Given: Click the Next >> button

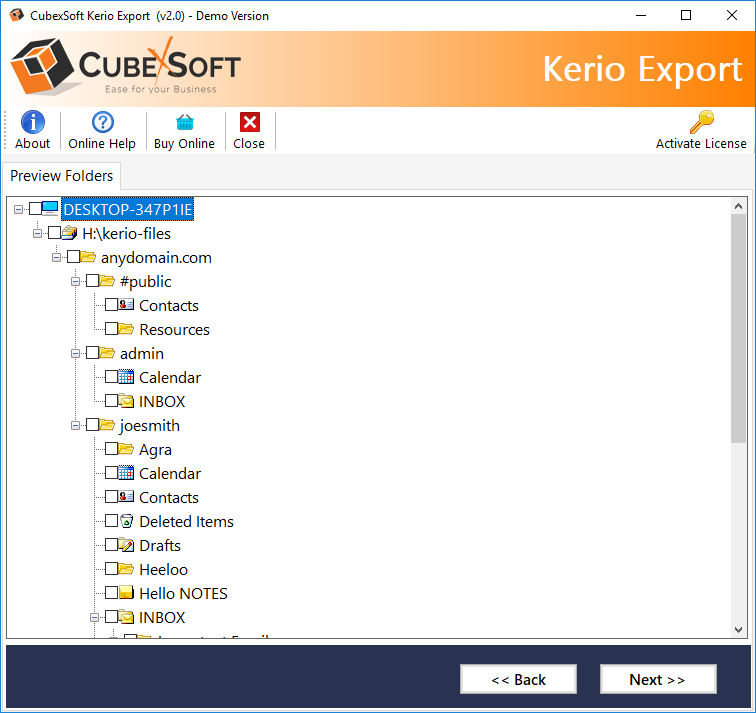Looking at the screenshot, I should [658, 679].
